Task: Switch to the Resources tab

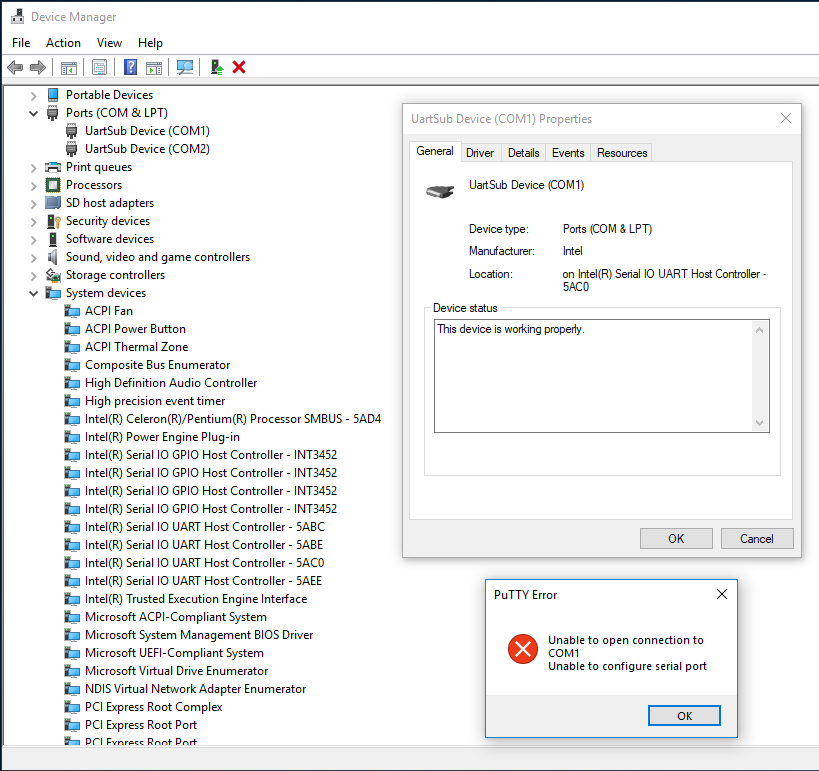Action: point(622,153)
